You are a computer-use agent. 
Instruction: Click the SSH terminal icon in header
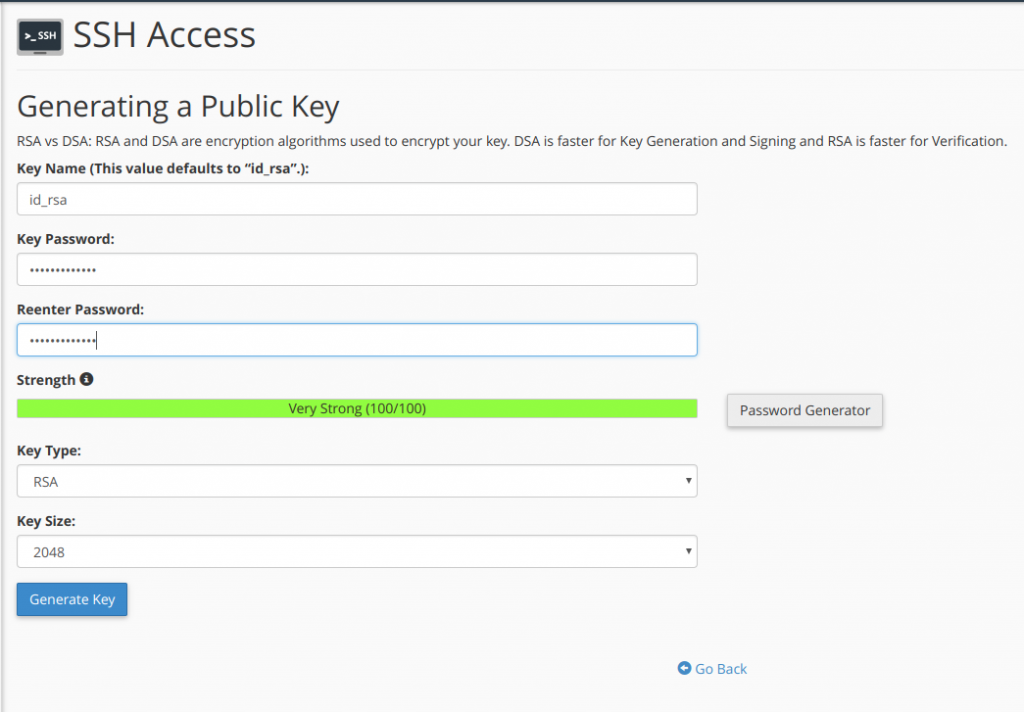(40, 36)
